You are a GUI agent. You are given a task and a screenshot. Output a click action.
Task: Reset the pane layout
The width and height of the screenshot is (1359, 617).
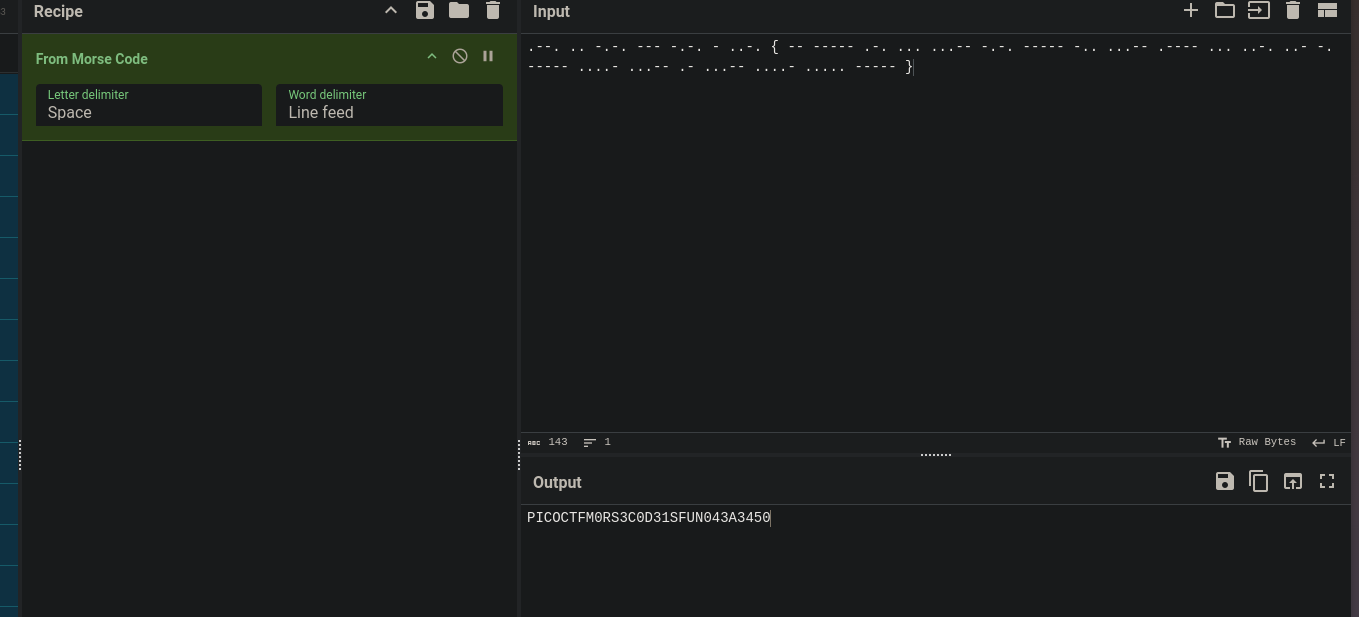pyautogui.click(x=1327, y=11)
